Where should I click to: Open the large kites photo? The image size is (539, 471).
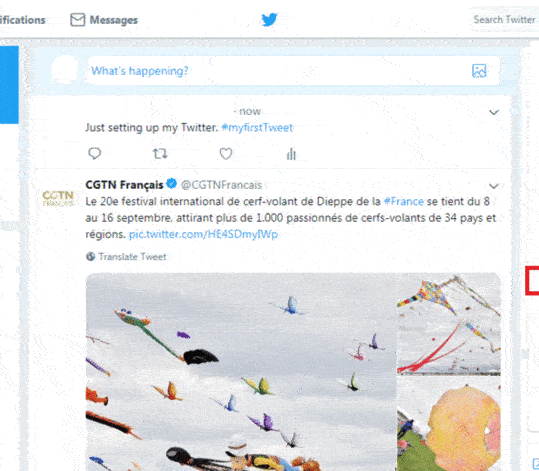point(241,372)
